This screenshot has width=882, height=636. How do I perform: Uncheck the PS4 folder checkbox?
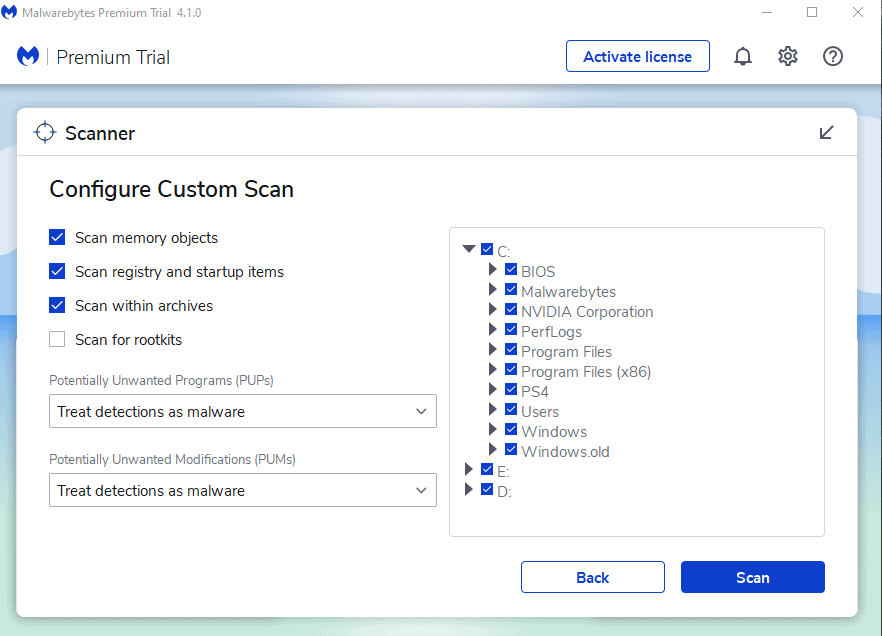point(511,389)
